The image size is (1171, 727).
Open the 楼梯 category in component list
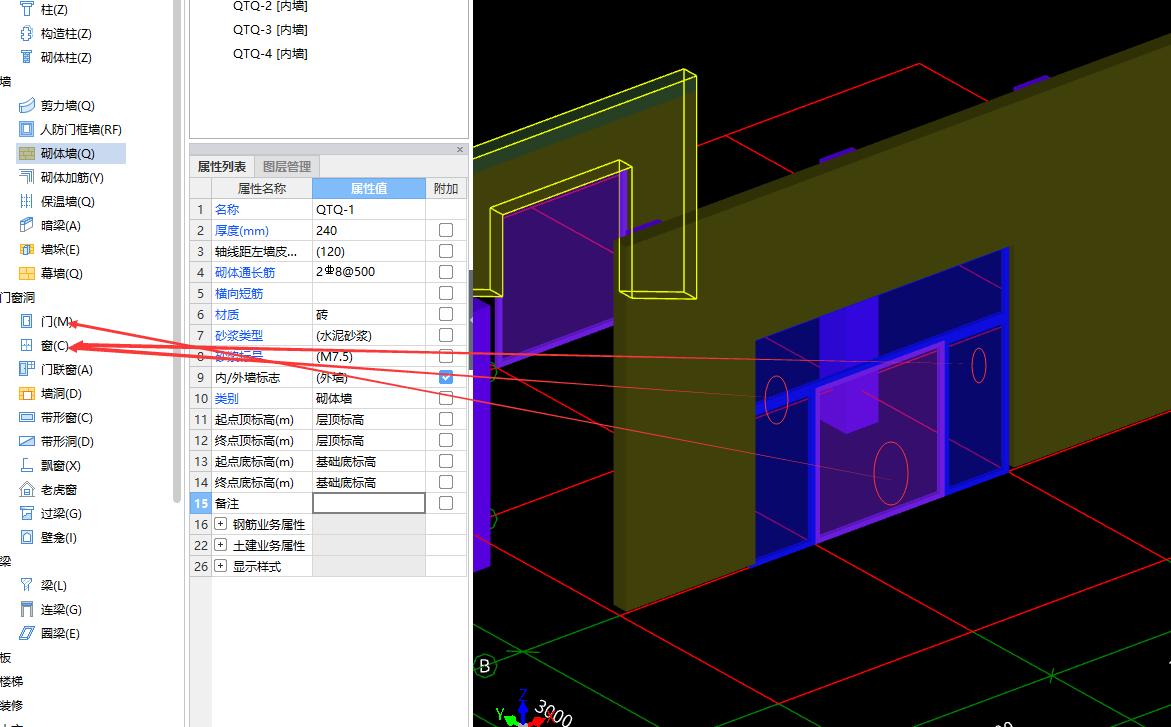[11, 681]
